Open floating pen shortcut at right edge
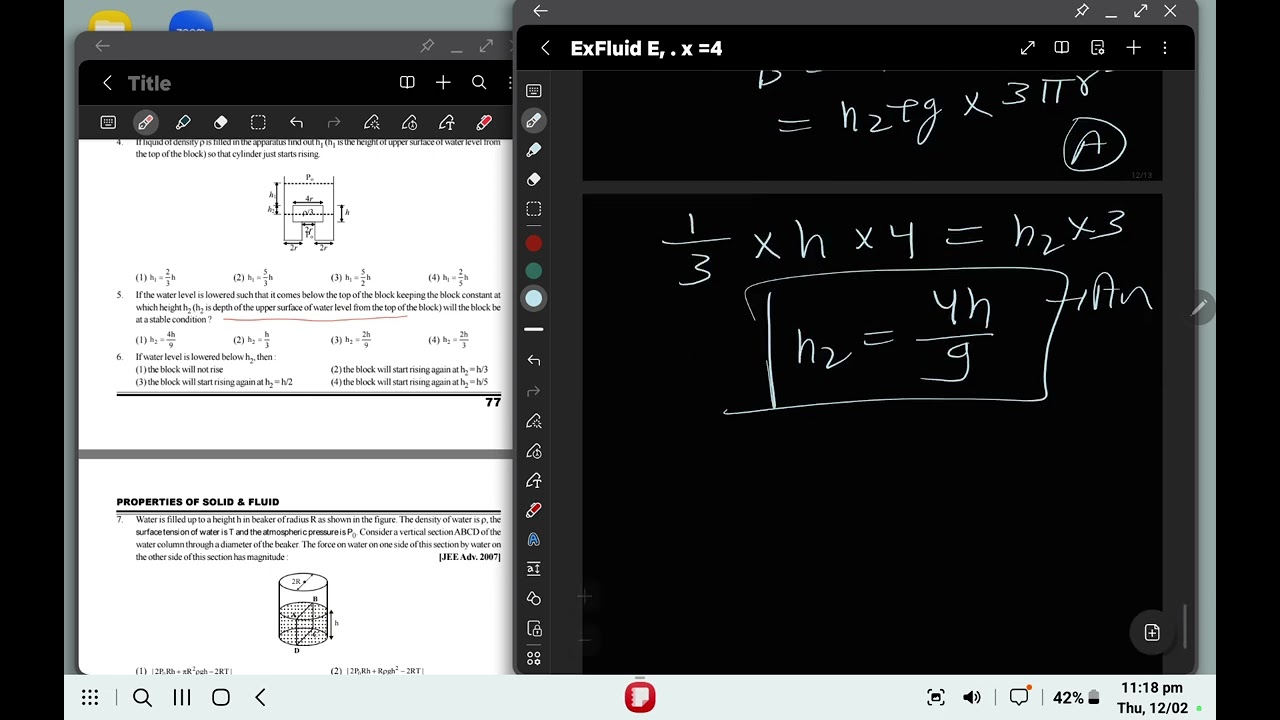Image resolution: width=1280 pixels, height=720 pixels. 1199,307
